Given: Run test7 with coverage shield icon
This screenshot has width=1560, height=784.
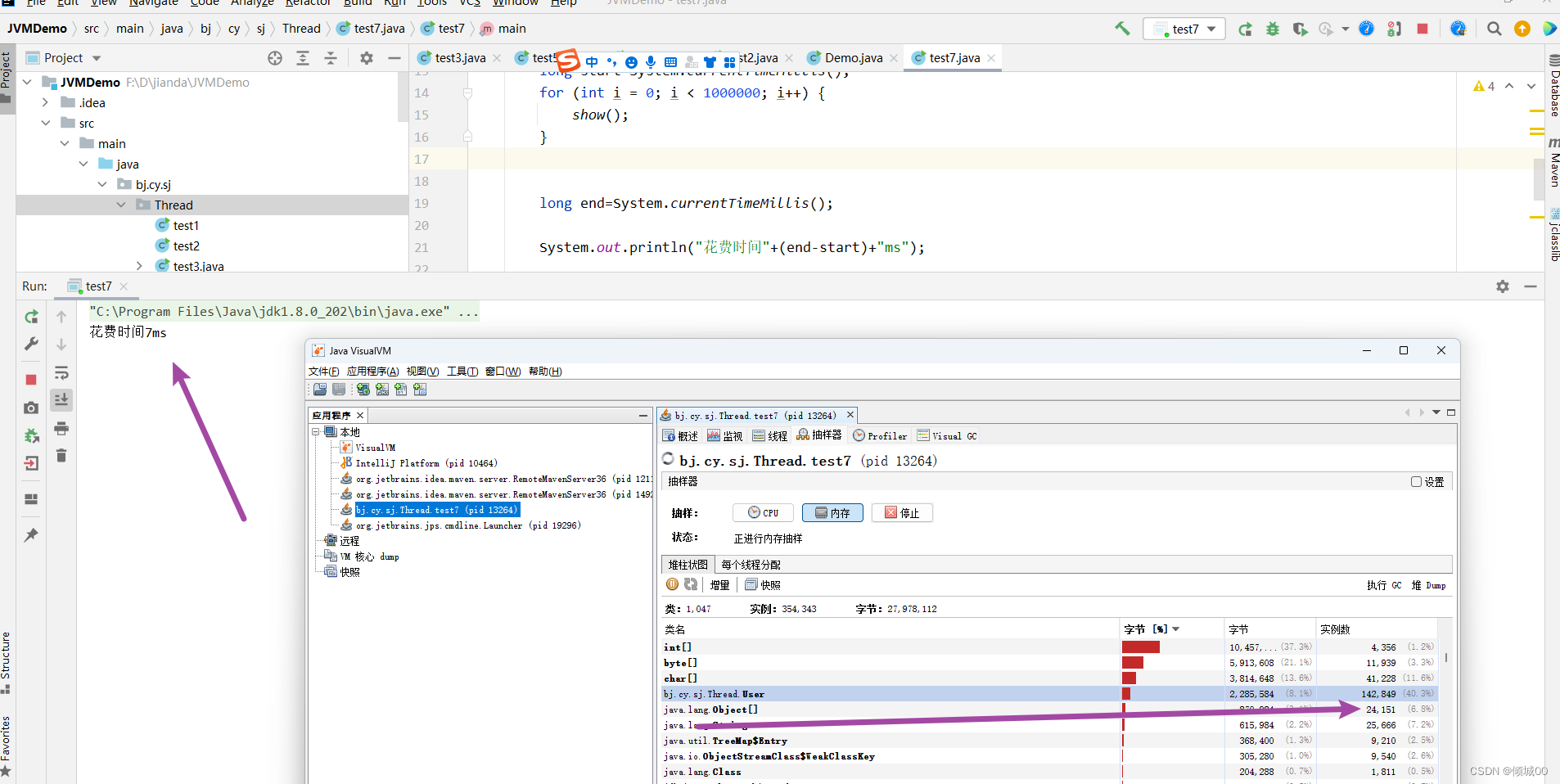Looking at the screenshot, I should 1300,29.
